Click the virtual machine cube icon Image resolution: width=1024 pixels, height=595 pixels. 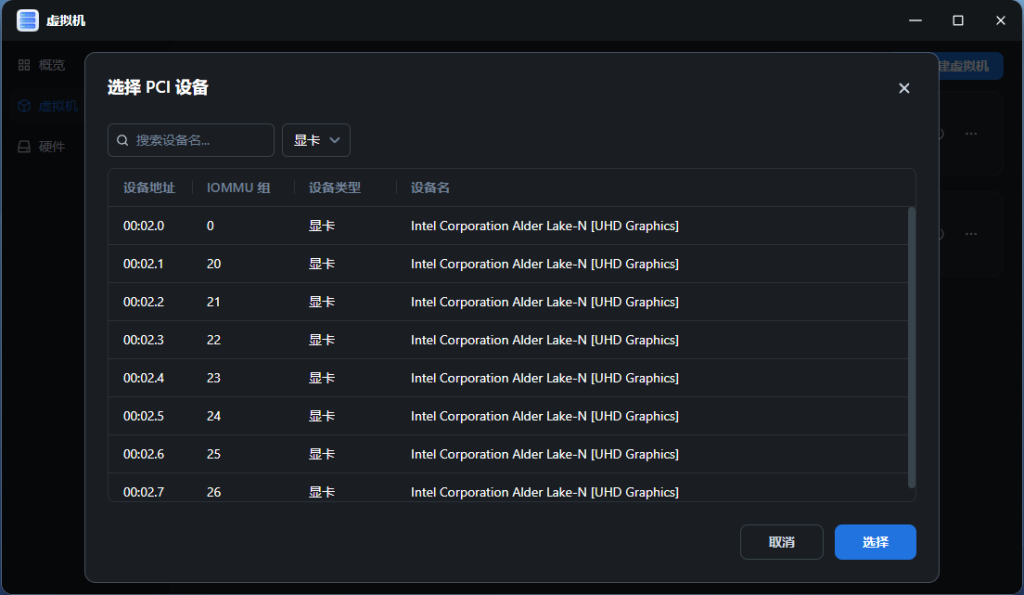[24, 106]
